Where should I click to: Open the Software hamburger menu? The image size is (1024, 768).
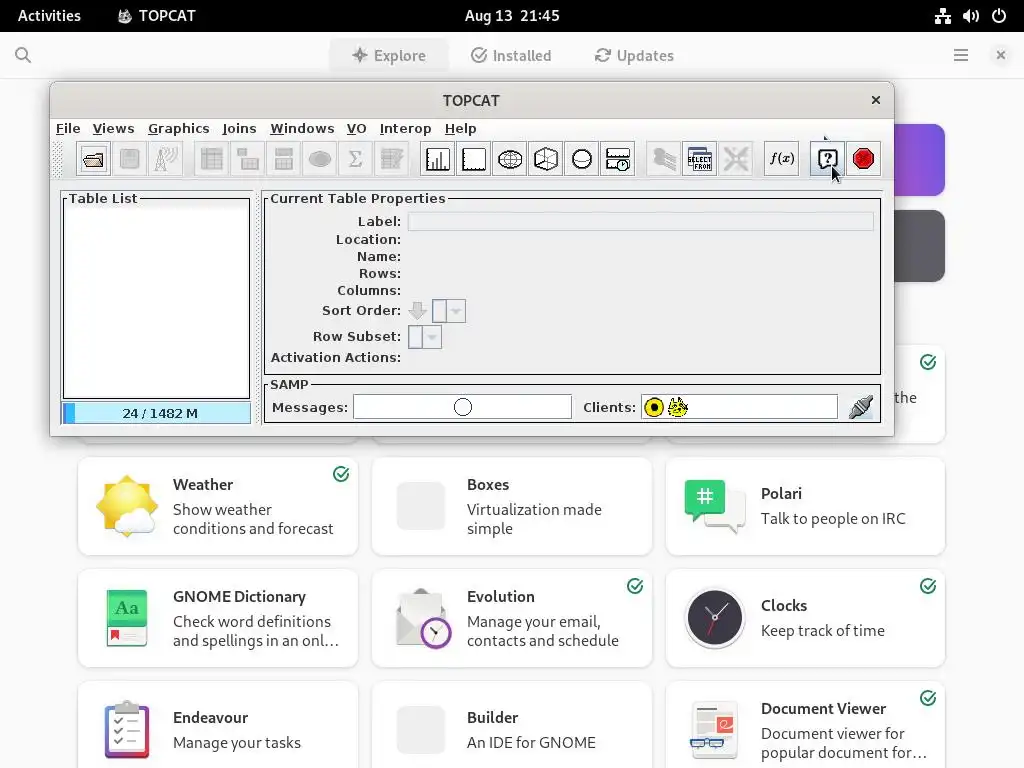[961, 56]
